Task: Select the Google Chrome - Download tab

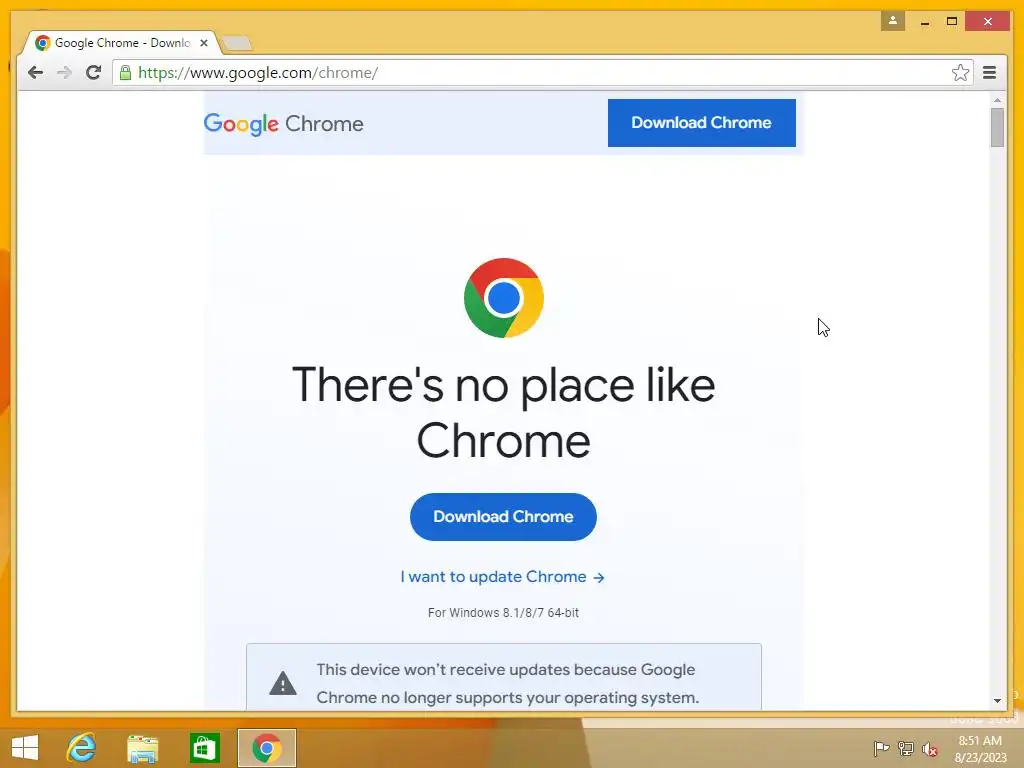Action: [121, 43]
